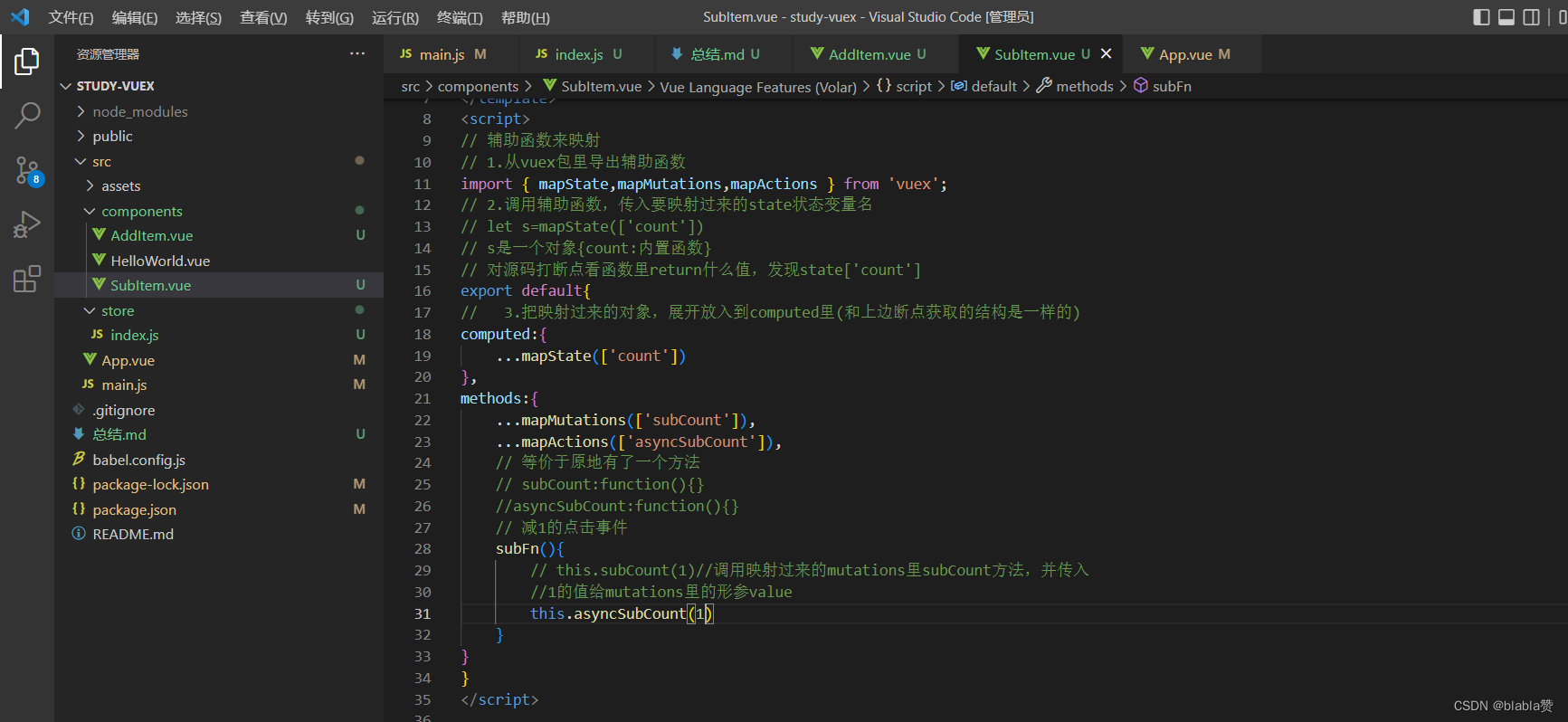Screen dimensions: 1568x722
Task: Open the 帮助(H) menu
Action: coord(526,17)
